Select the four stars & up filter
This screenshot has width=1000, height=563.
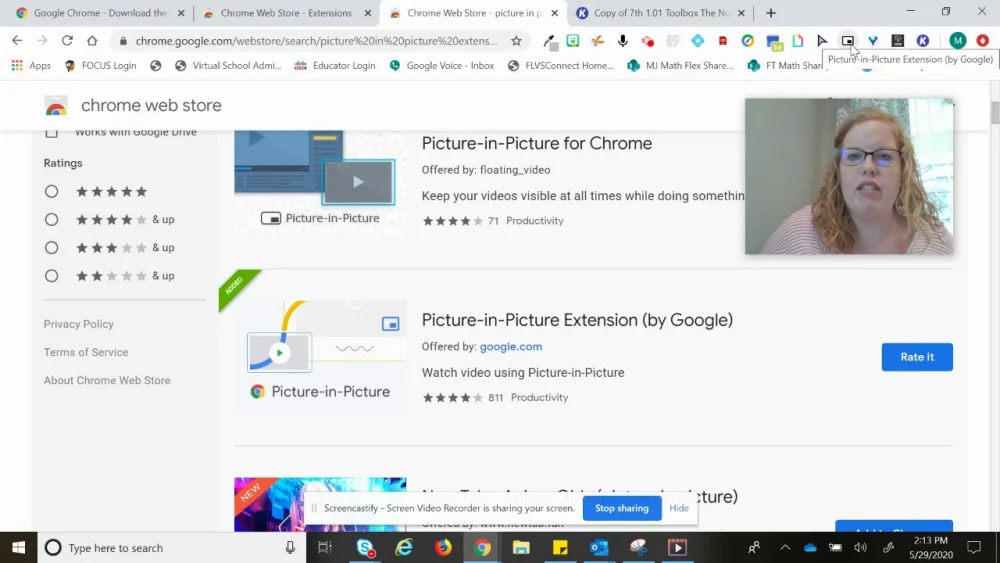point(52,219)
